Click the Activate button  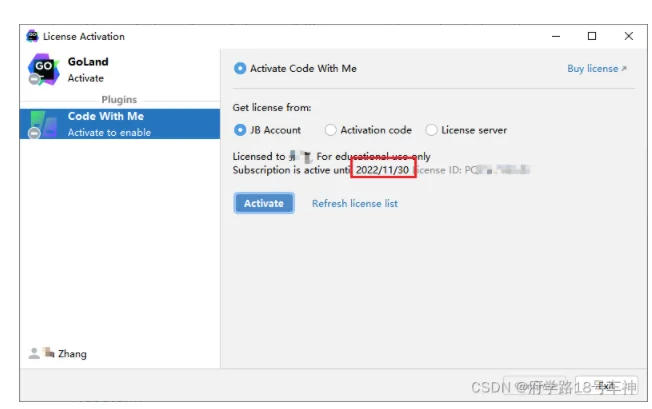pos(264,203)
